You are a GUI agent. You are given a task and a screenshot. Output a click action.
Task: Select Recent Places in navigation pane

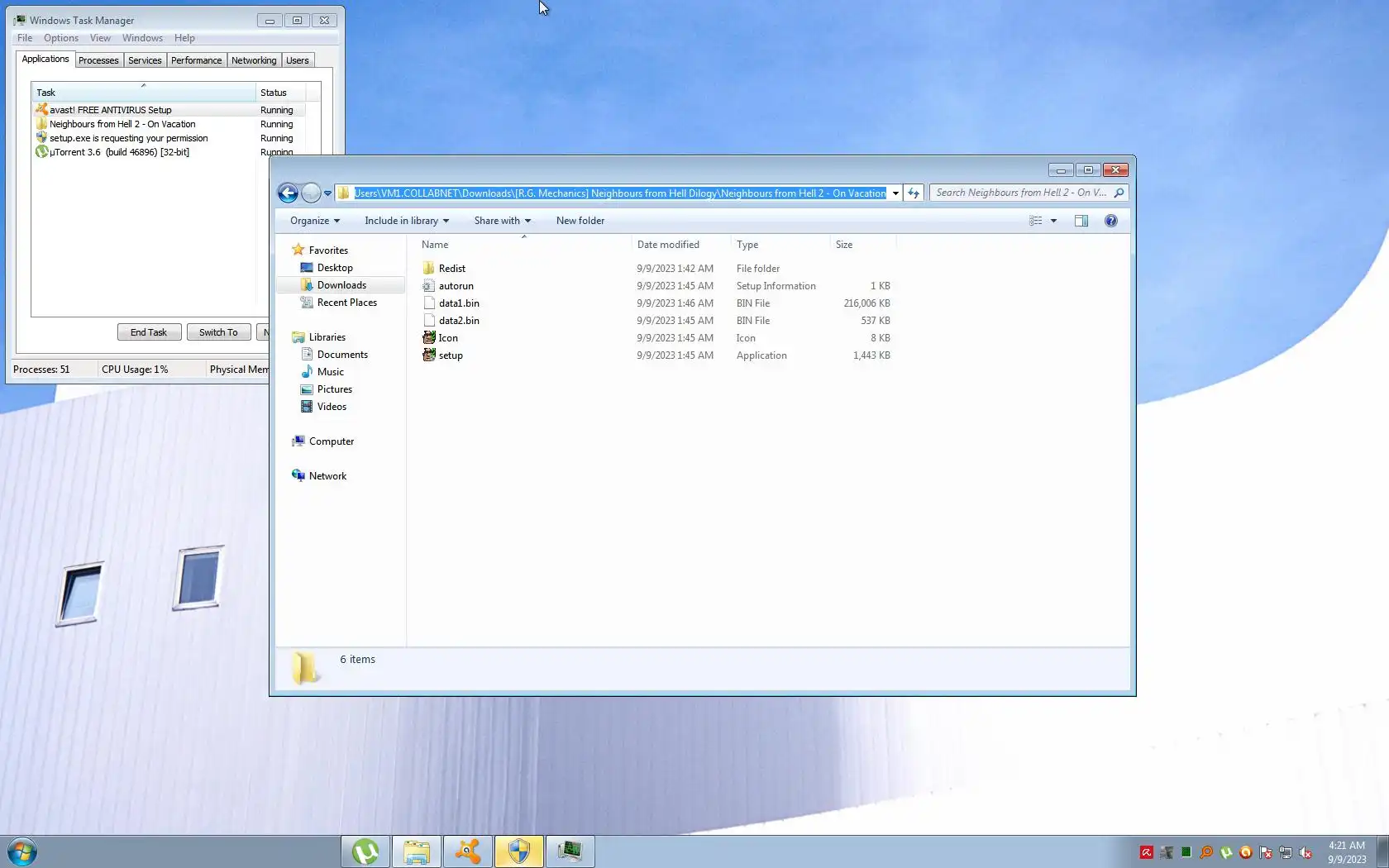tap(346, 303)
